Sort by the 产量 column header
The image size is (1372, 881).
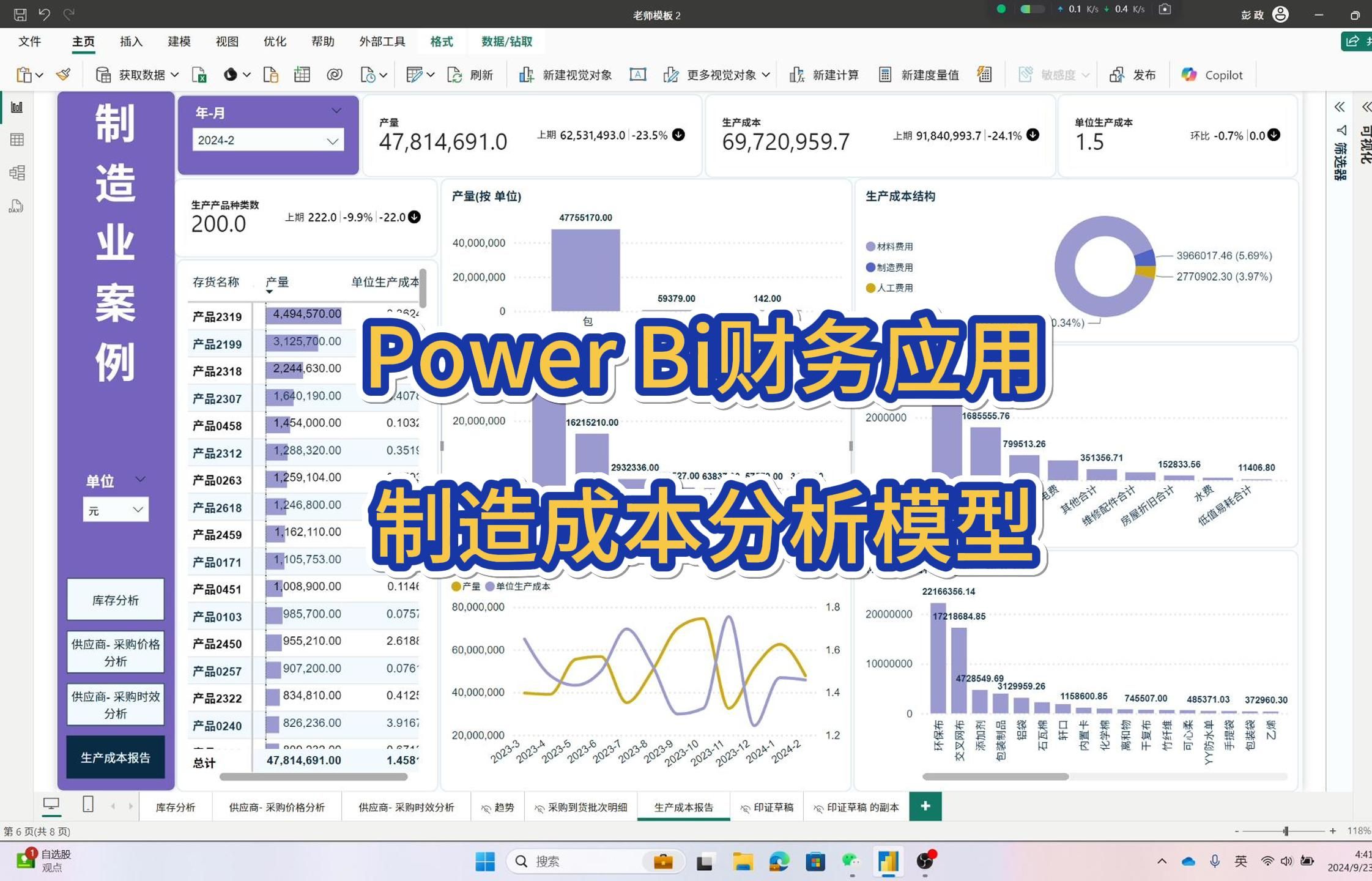tap(277, 282)
